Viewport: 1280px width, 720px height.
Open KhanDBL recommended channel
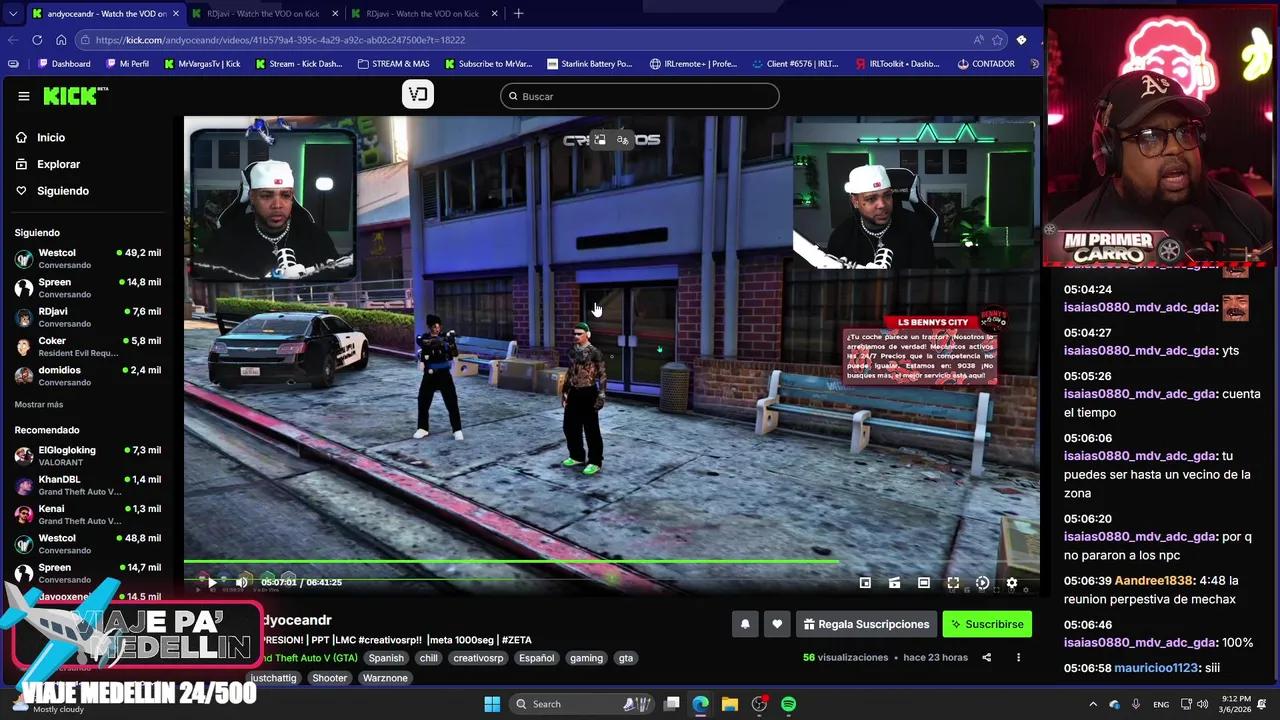coord(88,485)
